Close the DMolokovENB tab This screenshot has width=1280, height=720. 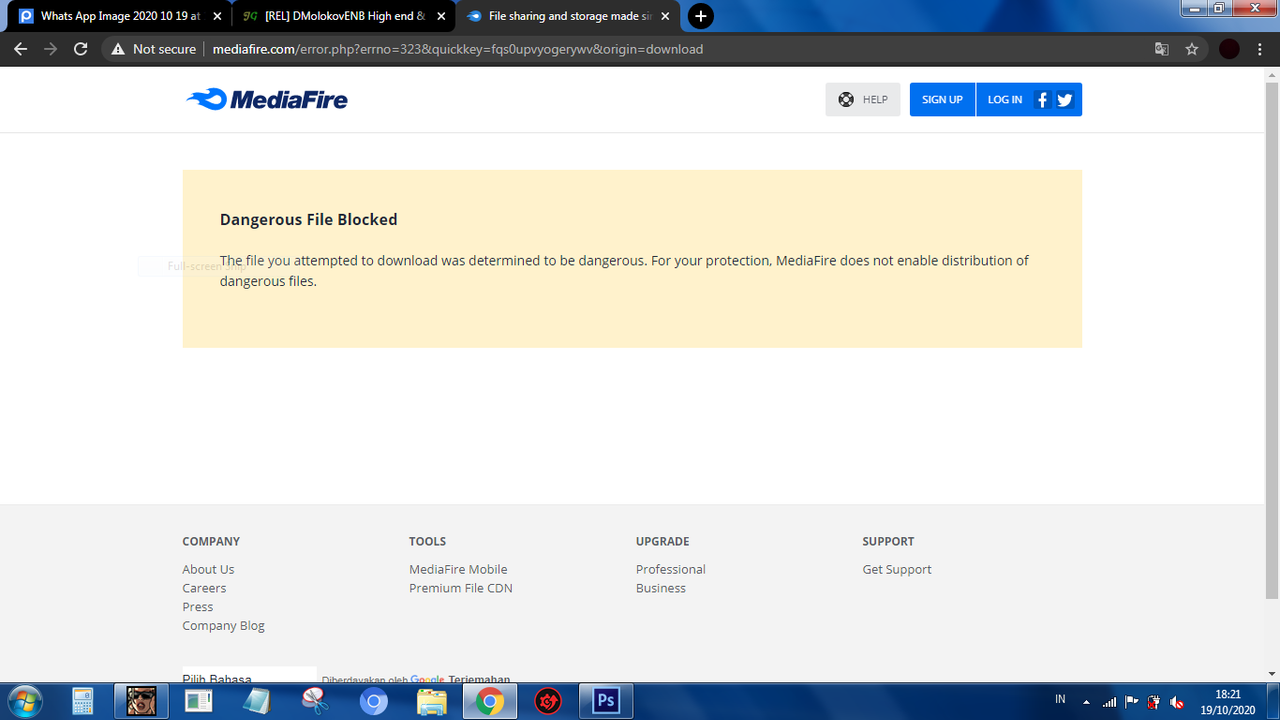tap(441, 16)
